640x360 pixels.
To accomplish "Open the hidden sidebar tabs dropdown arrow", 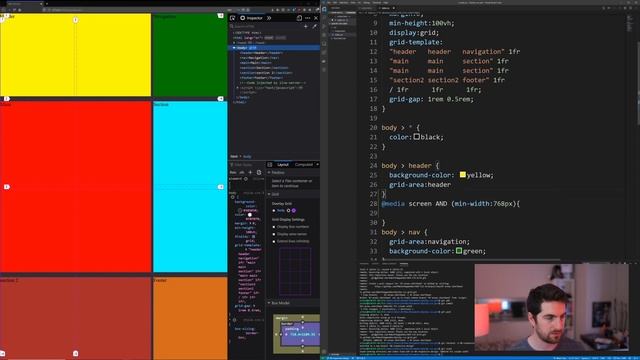I will (317, 164).
